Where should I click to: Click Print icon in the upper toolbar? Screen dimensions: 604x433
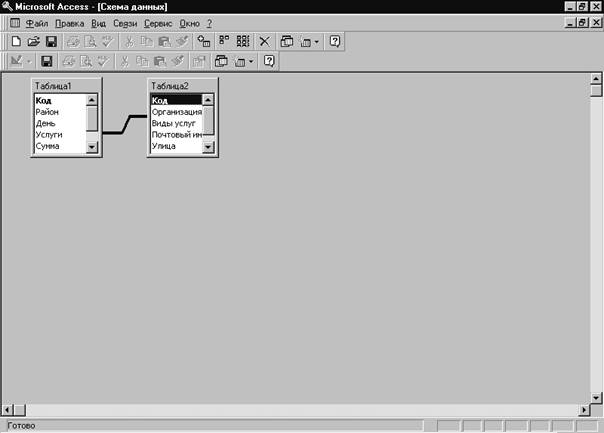[72, 41]
